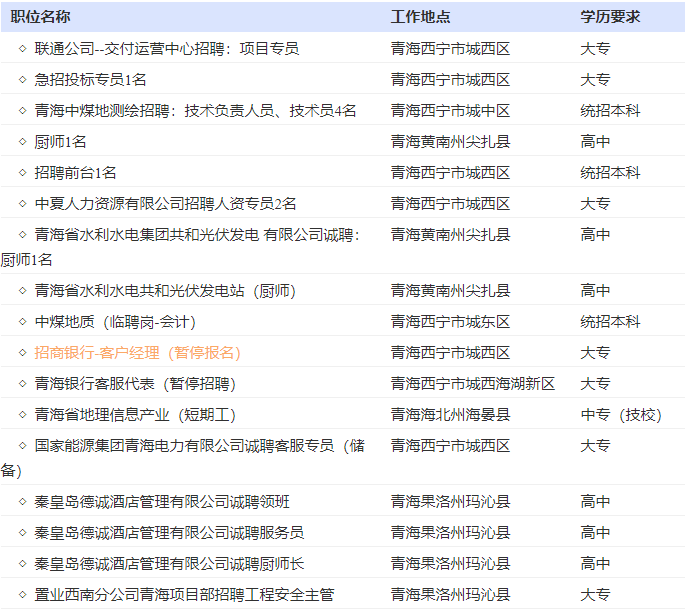The image size is (685, 612).
Task: Click the bullet icon beside 青海银行客服代表
Action: coord(22,384)
